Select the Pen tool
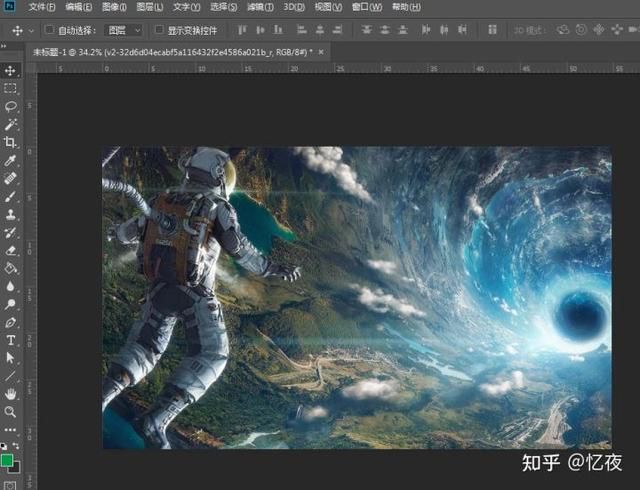 (x=10, y=322)
